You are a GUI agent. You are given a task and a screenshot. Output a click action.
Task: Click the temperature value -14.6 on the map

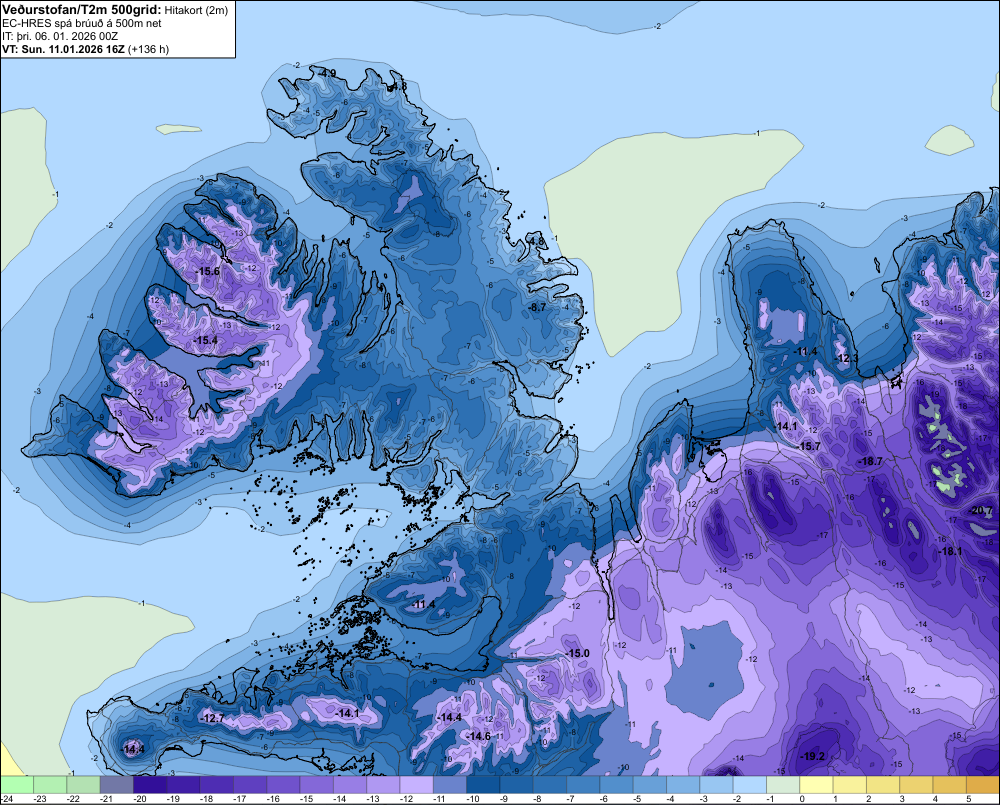(478, 736)
